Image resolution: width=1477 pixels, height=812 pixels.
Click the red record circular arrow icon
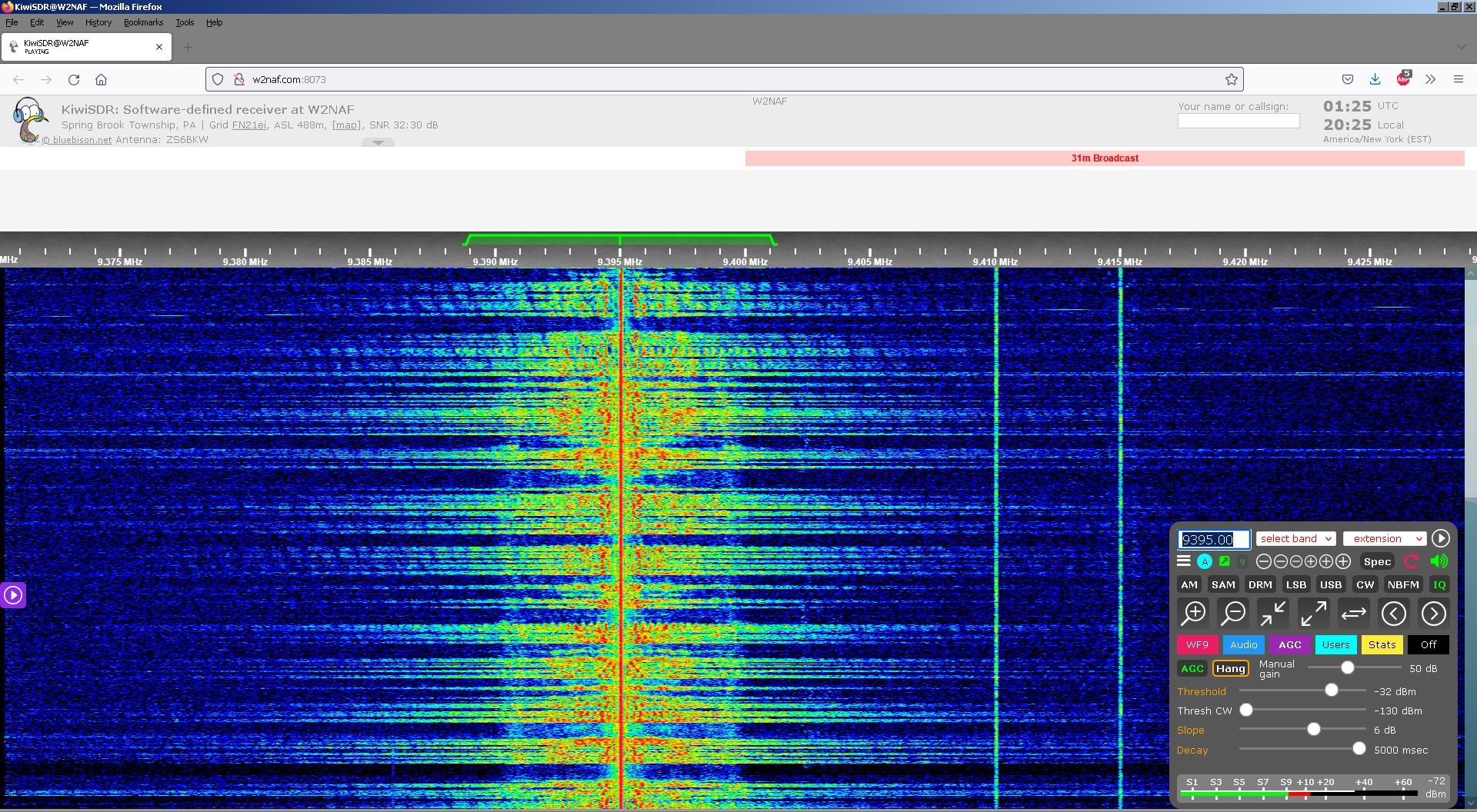[x=1411, y=561]
